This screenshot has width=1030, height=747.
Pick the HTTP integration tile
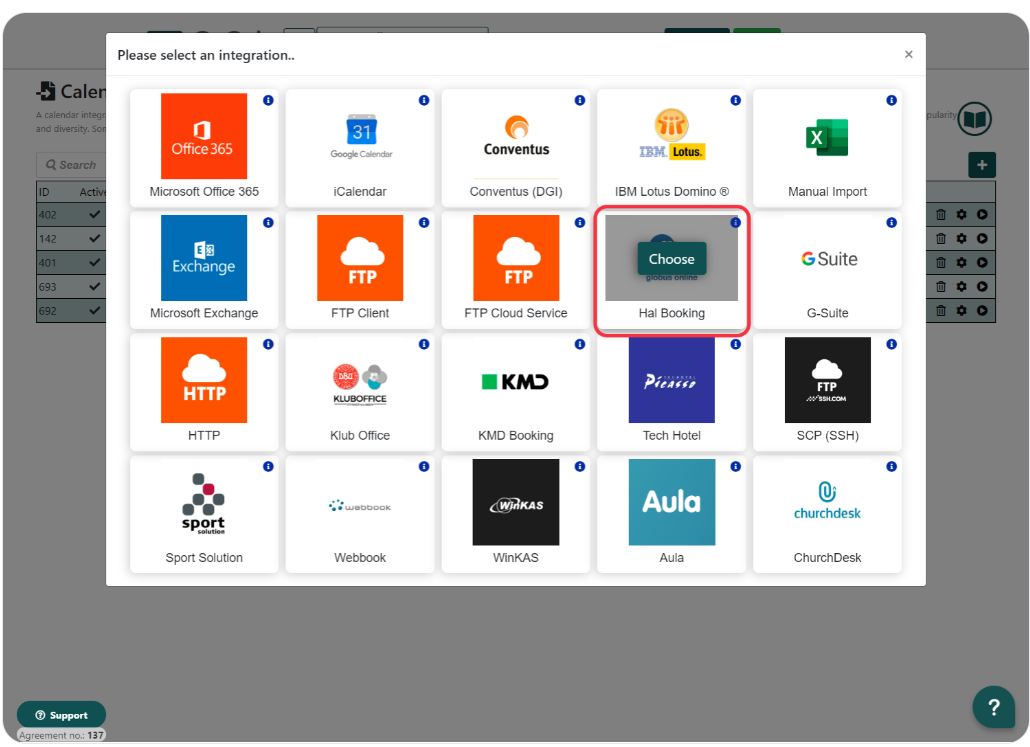(x=204, y=392)
